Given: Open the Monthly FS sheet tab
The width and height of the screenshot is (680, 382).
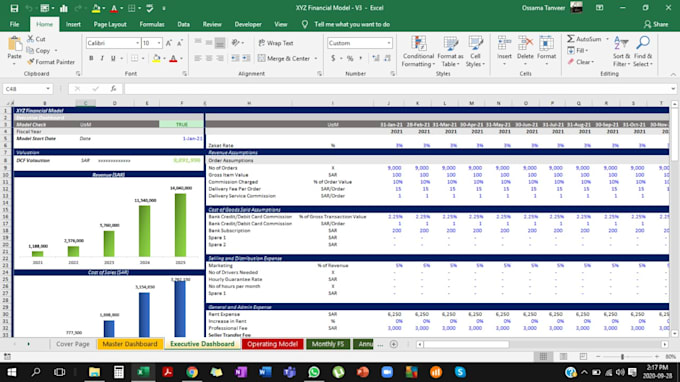Looking at the screenshot, I should pos(328,344).
